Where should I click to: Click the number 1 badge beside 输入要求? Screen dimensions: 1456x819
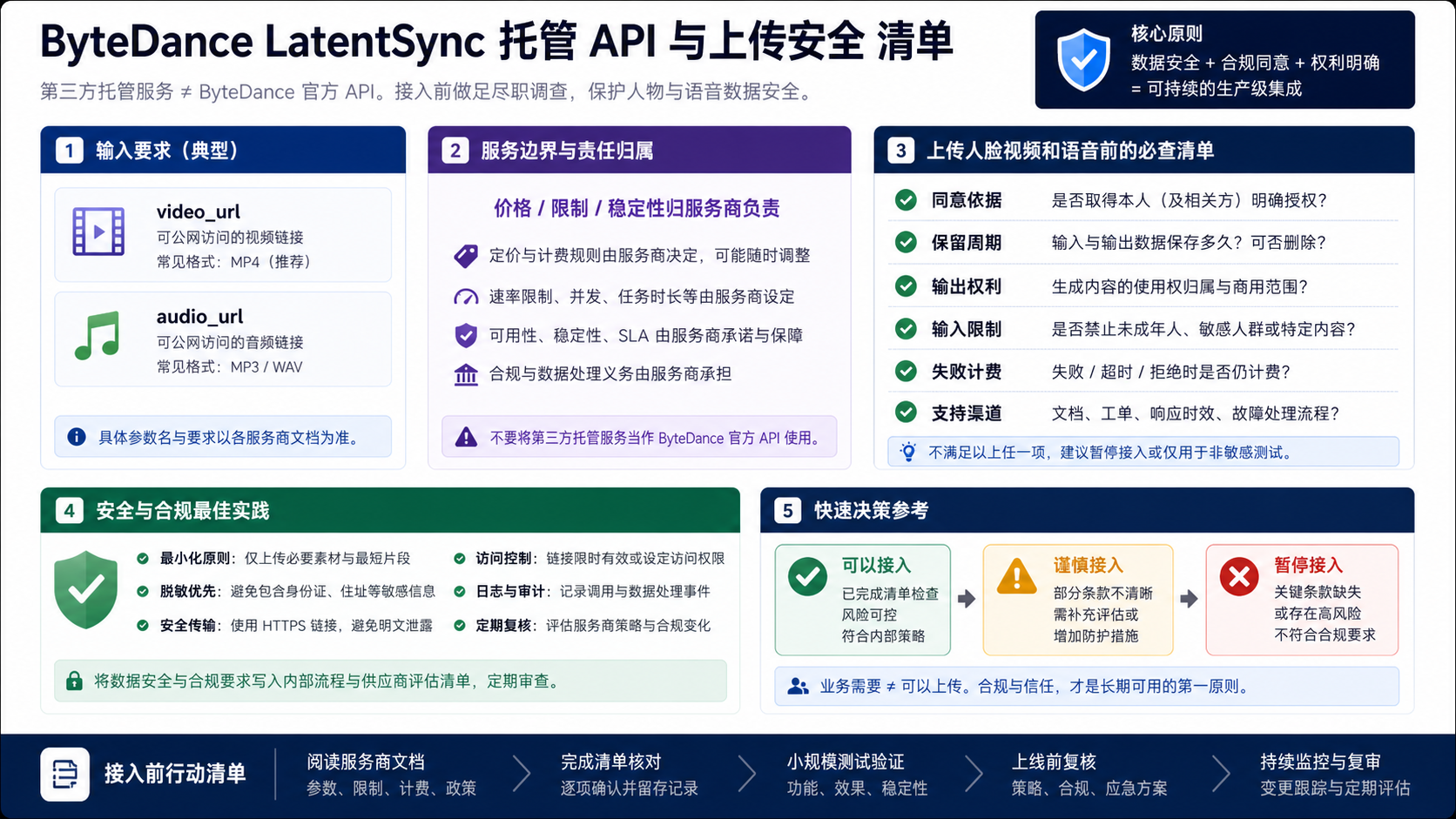tap(70, 151)
